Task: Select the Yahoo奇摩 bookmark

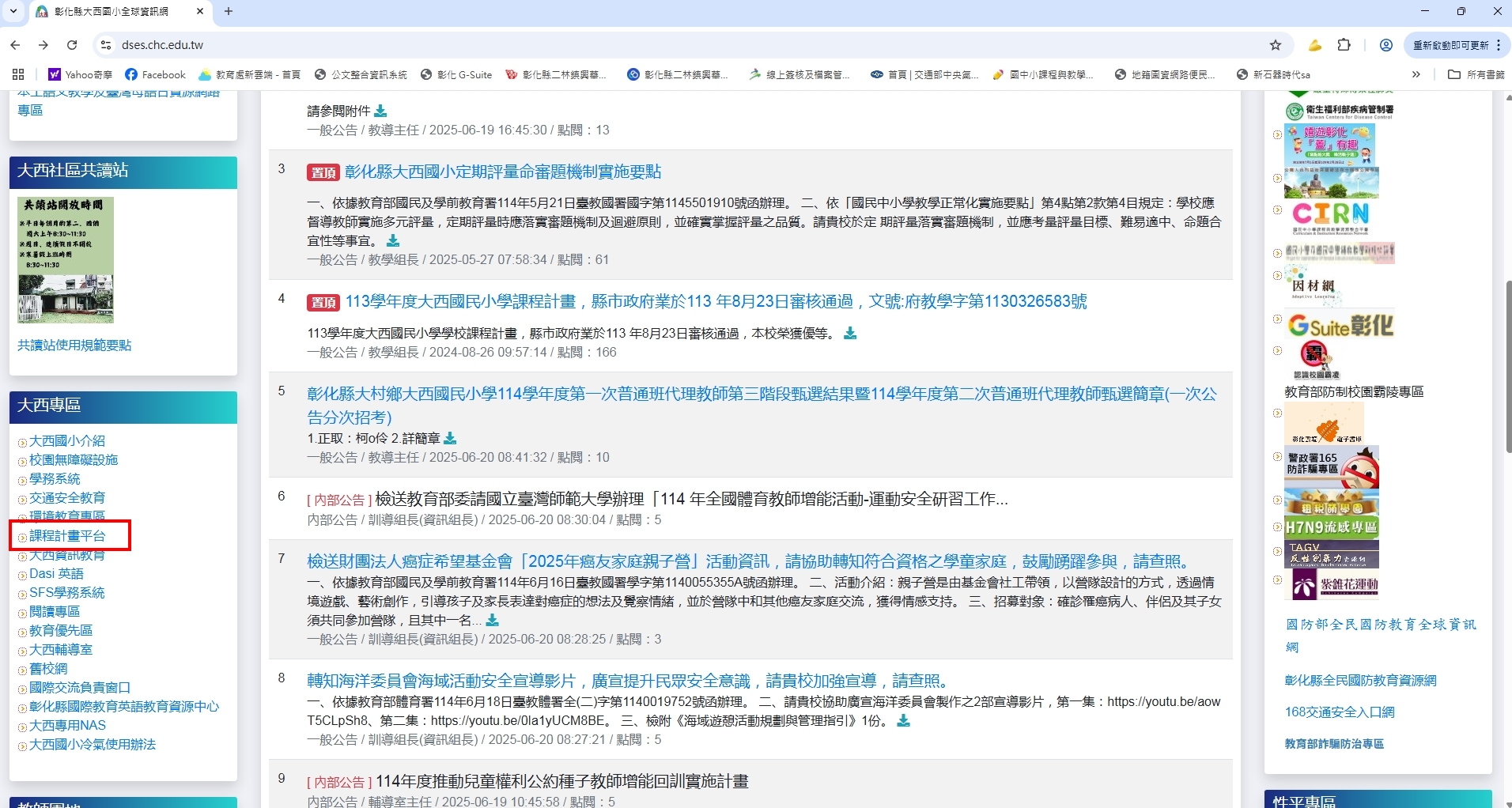Action: [x=80, y=74]
